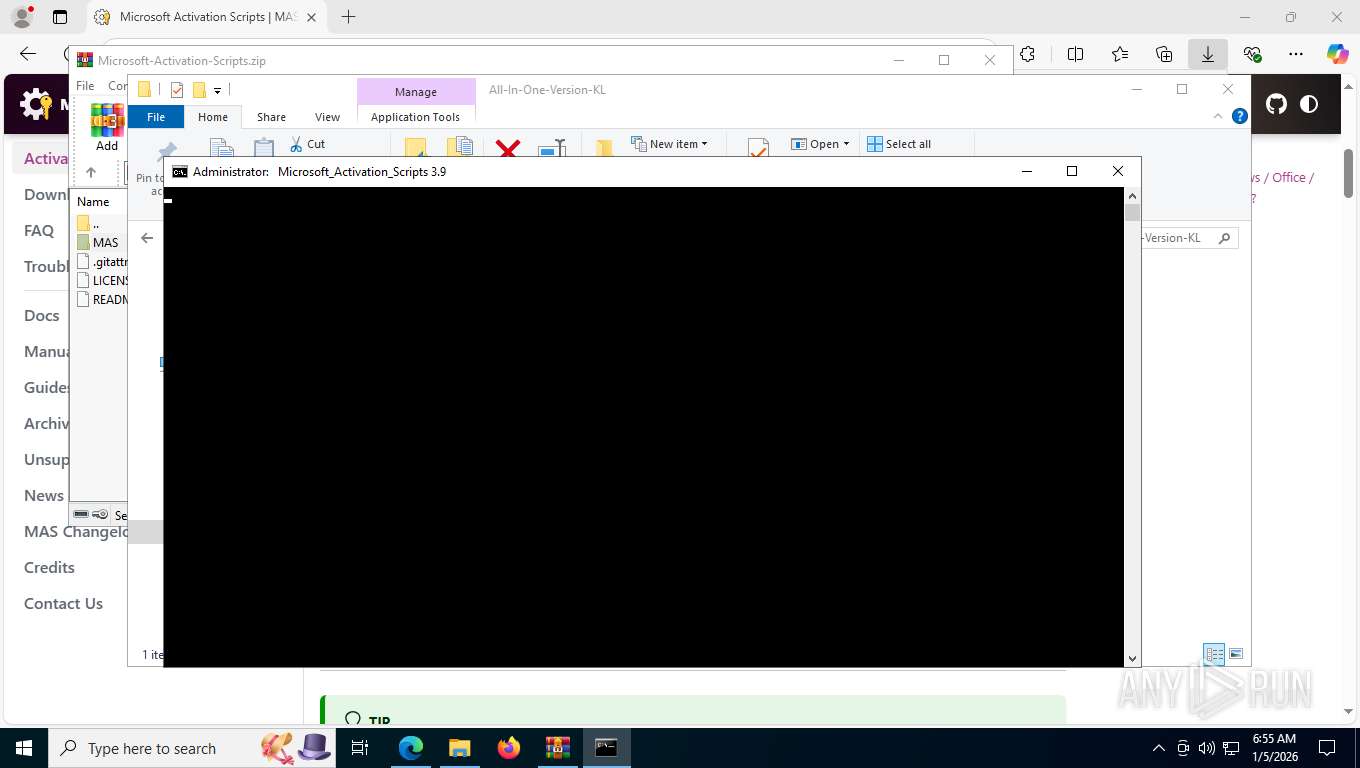
Task: Open News link in website sidebar
Action: (x=44, y=495)
